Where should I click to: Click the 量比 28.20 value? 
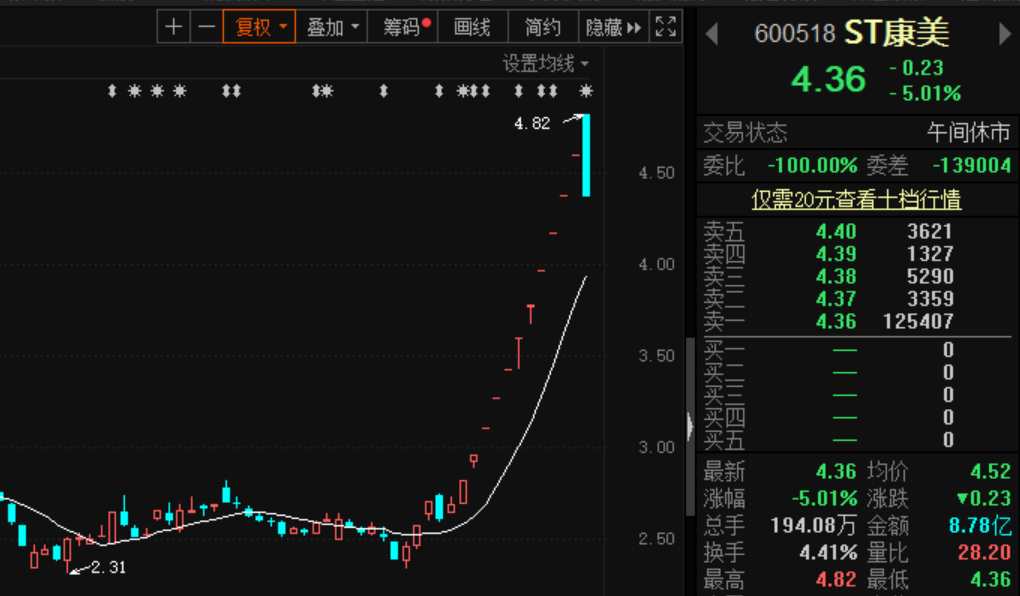click(x=984, y=552)
